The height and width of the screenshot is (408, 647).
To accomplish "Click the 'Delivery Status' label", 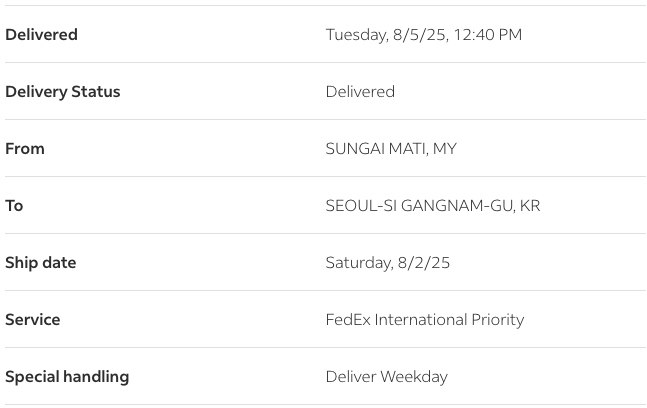I will click(62, 92).
